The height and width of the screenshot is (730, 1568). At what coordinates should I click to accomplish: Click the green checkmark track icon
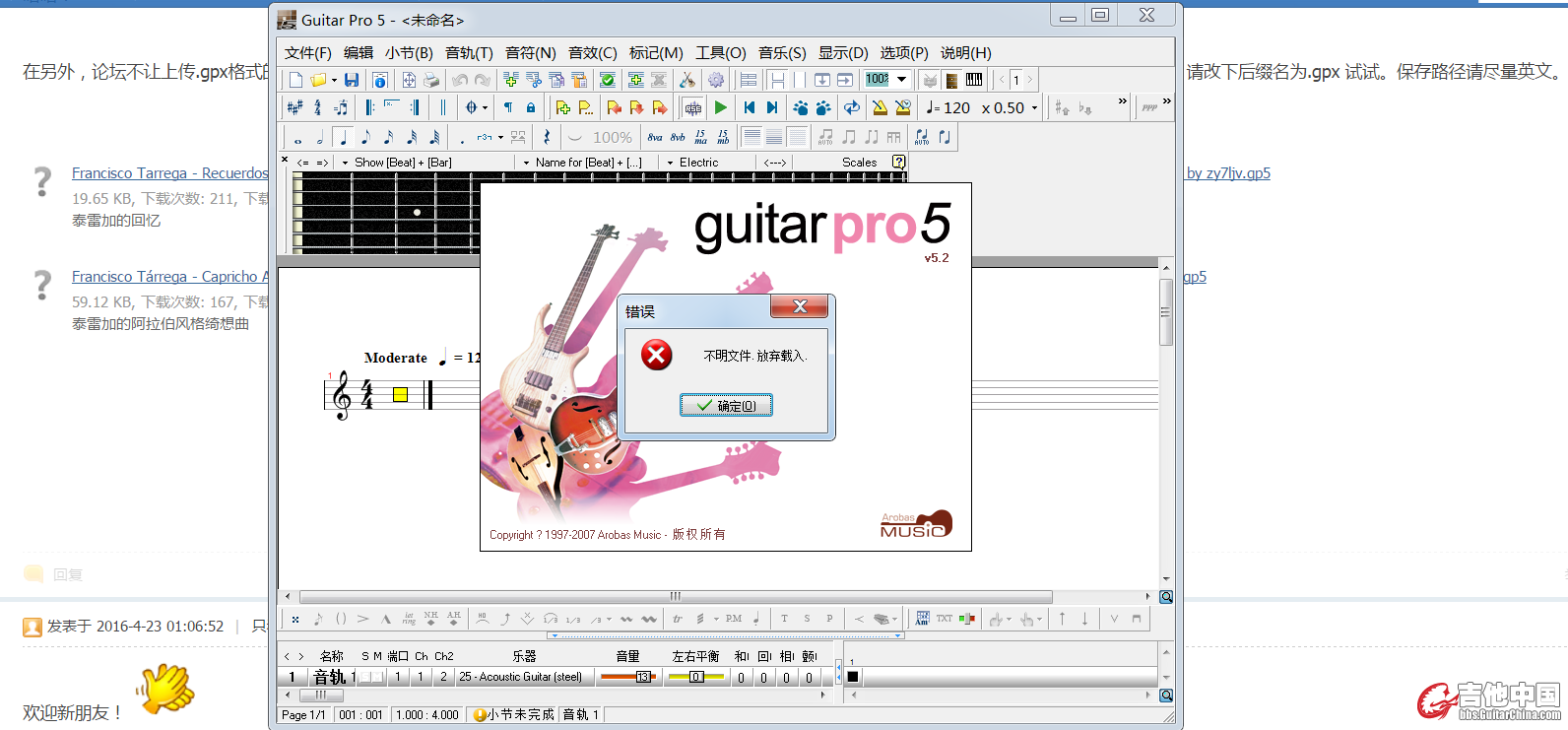coord(608,80)
